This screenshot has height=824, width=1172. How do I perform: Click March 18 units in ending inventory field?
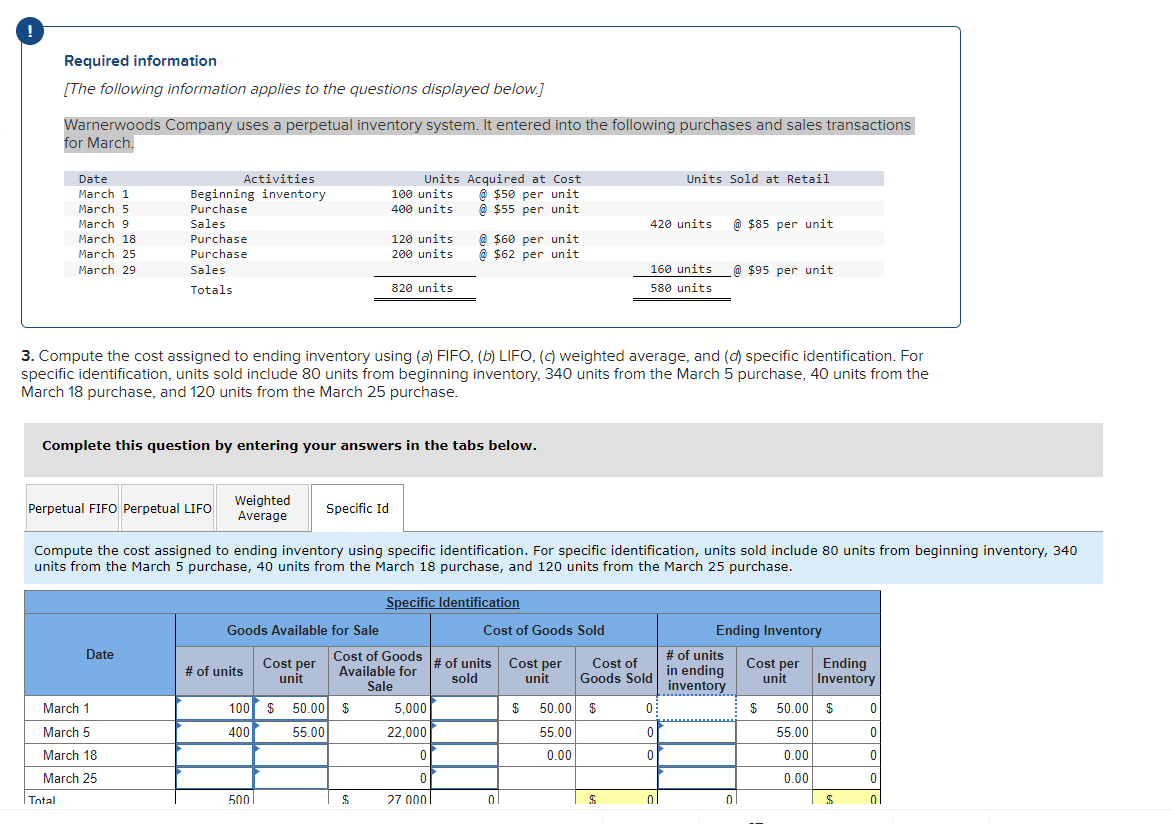(697, 755)
